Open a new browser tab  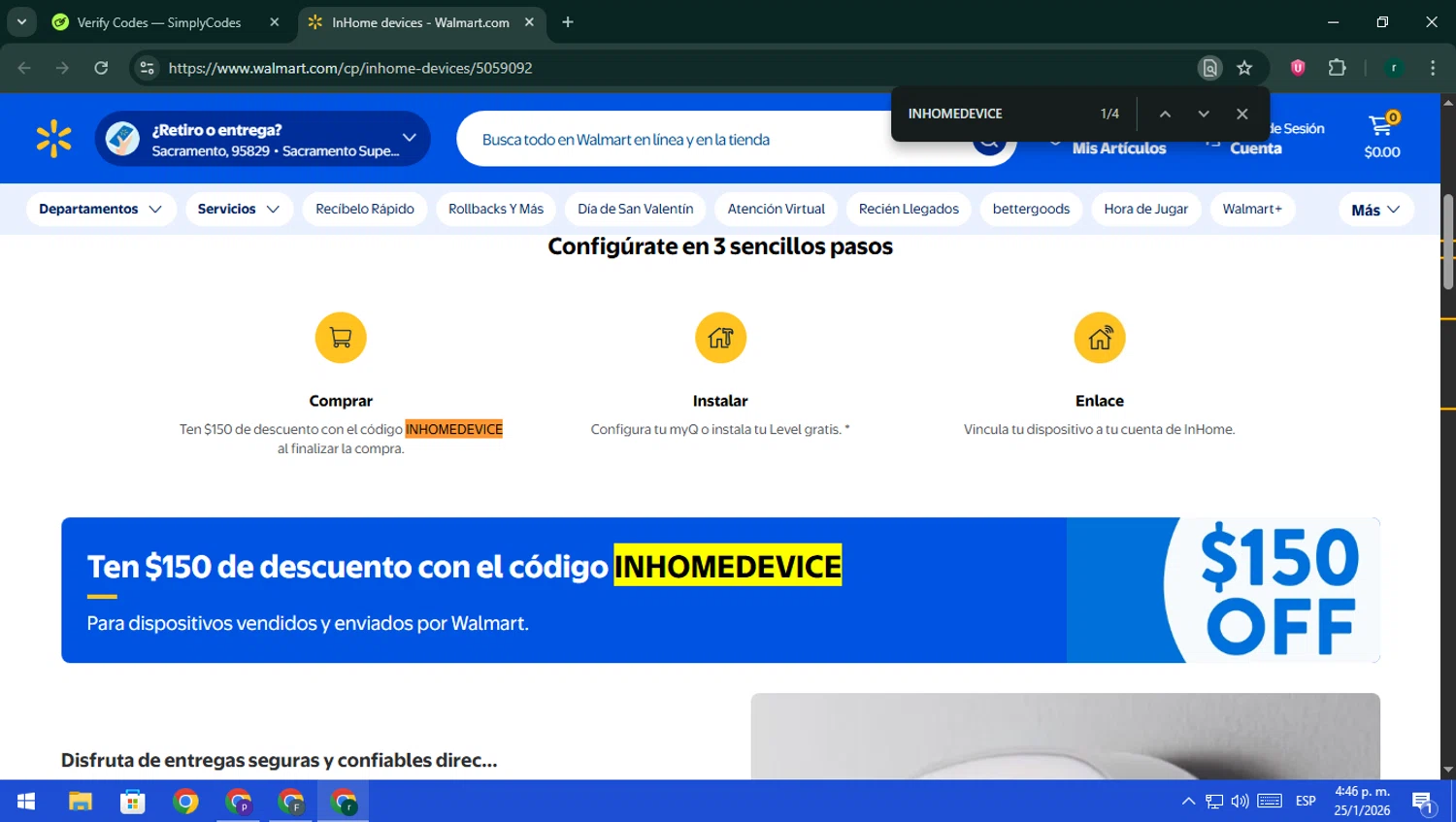[x=568, y=22]
